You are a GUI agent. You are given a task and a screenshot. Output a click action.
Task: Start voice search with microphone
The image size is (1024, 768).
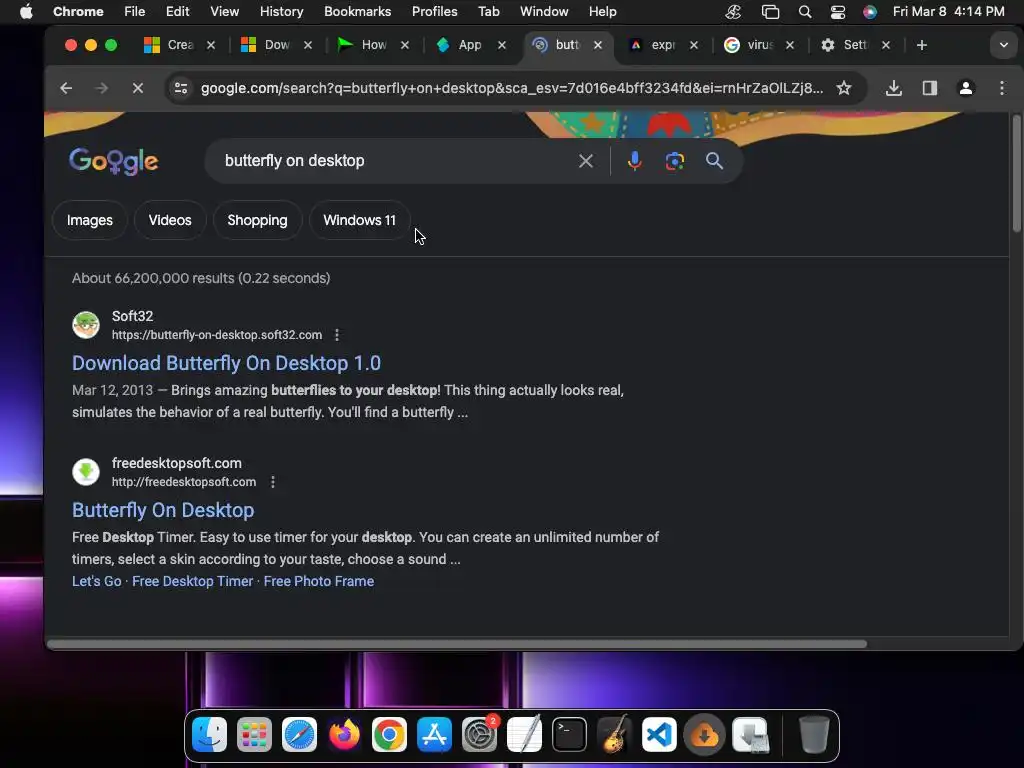634,161
